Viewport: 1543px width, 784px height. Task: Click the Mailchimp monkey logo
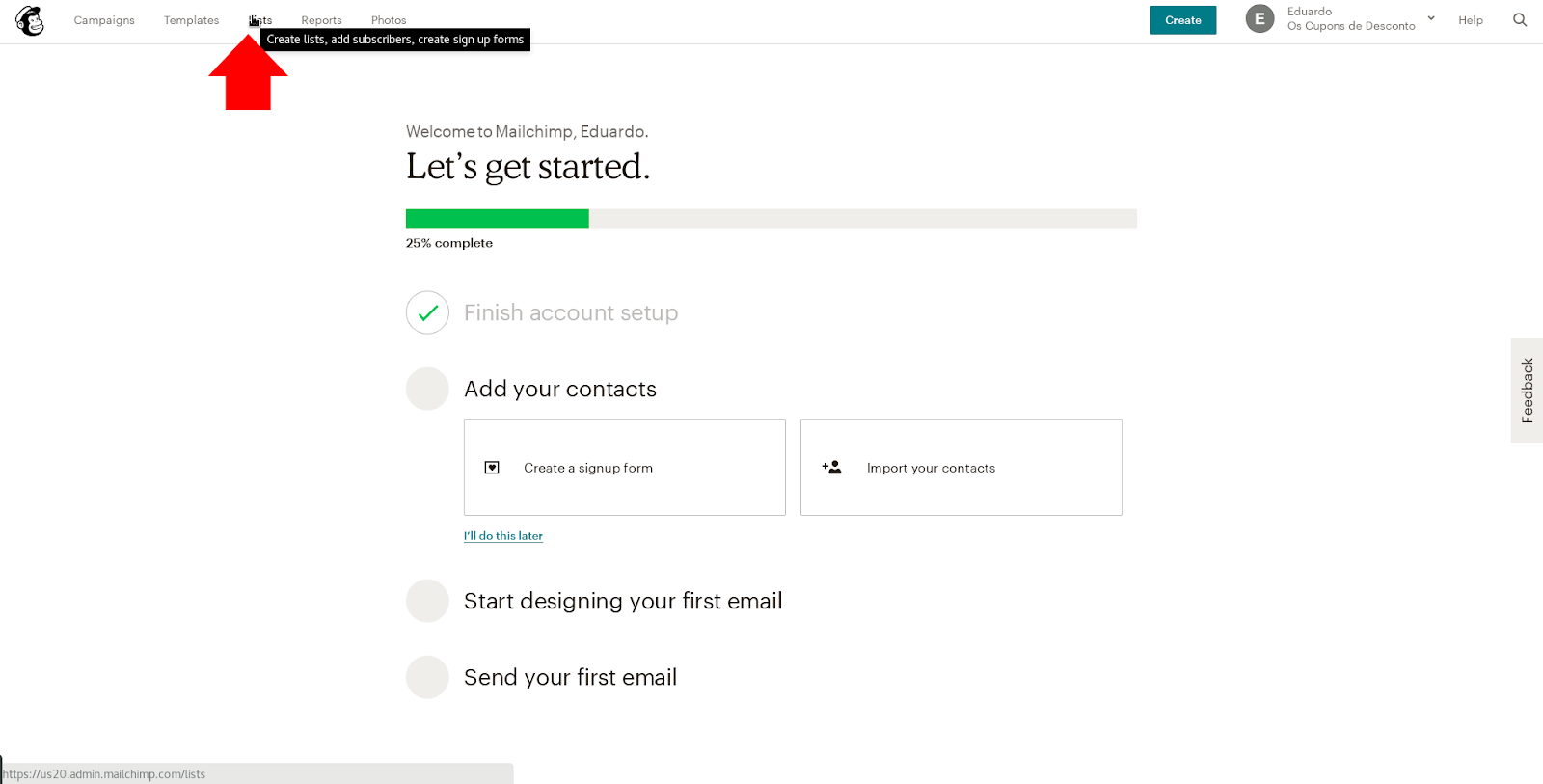pyautogui.click(x=30, y=20)
